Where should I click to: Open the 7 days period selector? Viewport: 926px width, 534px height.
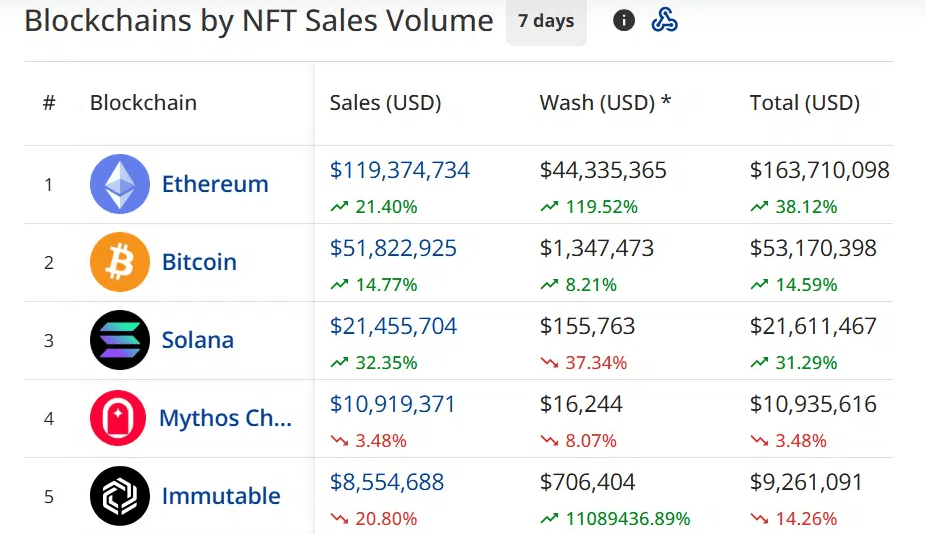546,21
